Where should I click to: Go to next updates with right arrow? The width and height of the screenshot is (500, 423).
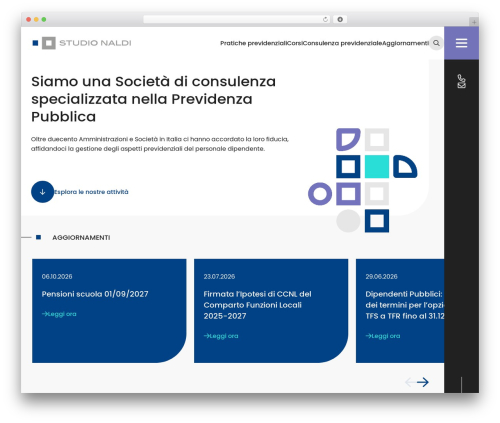423,382
